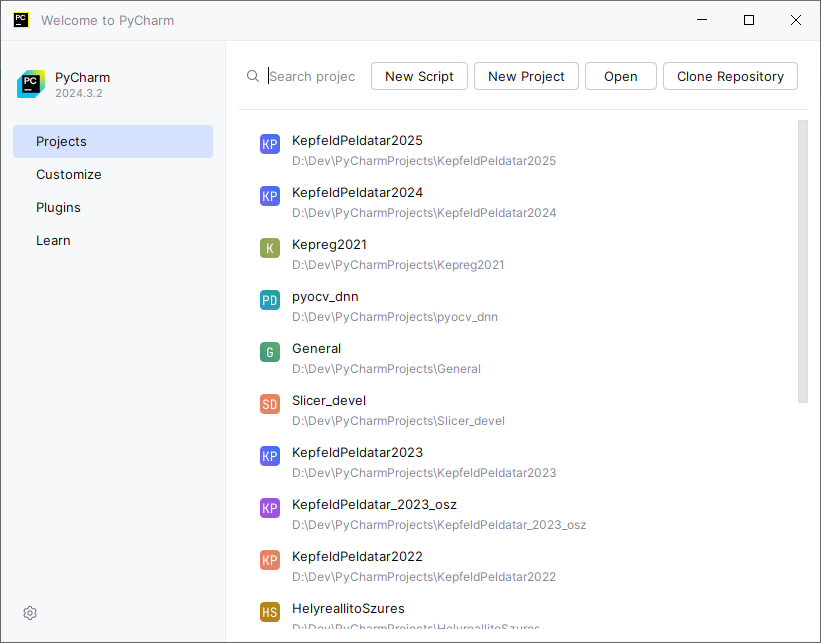Maximize the Welcome to PyCharm window
The height and width of the screenshot is (643, 821).
749,20
